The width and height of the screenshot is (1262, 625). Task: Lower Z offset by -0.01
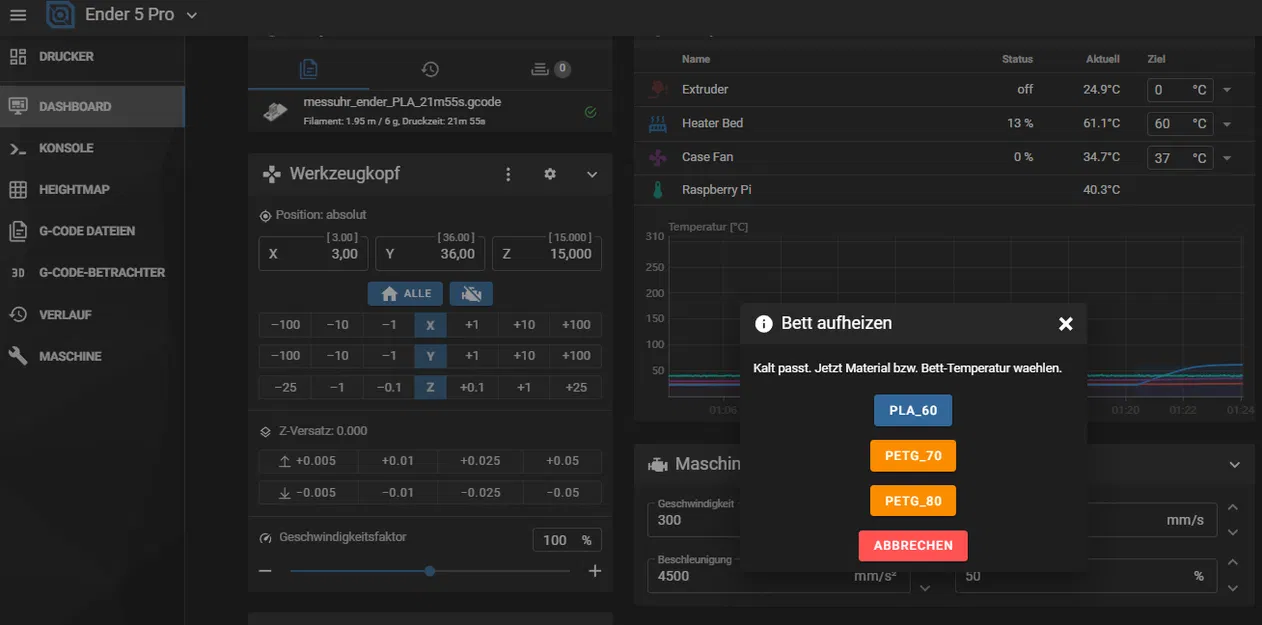pyautogui.click(x=398, y=492)
